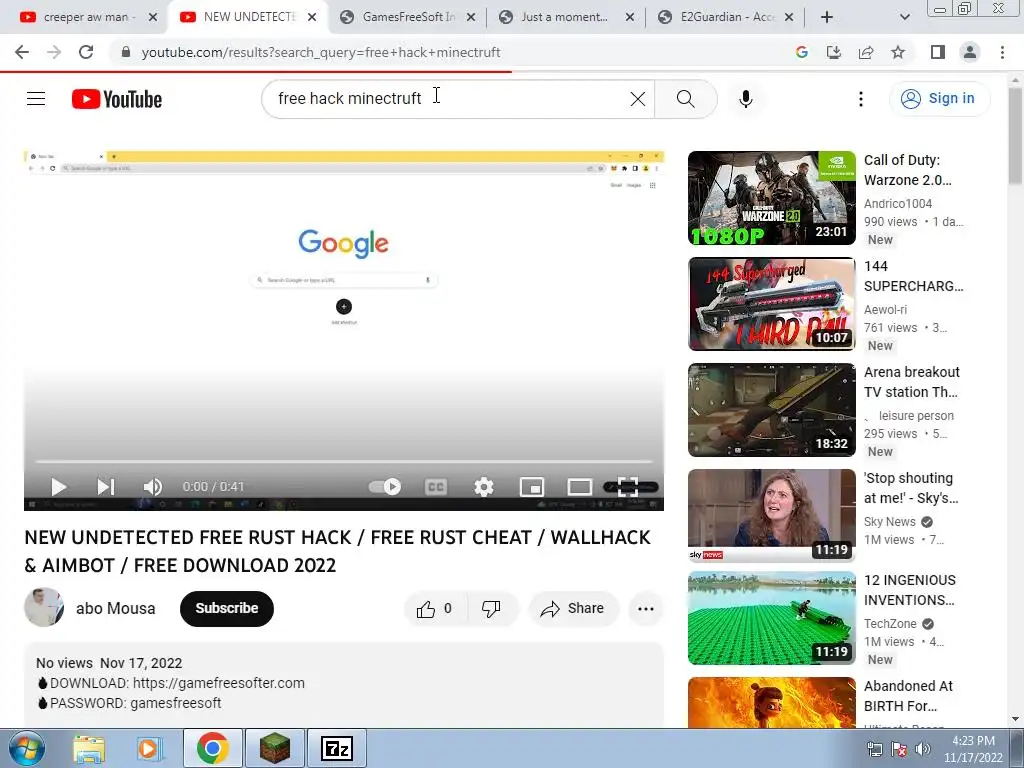
Task: Sign in to YouTube
Action: pyautogui.click(x=939, y=99)
